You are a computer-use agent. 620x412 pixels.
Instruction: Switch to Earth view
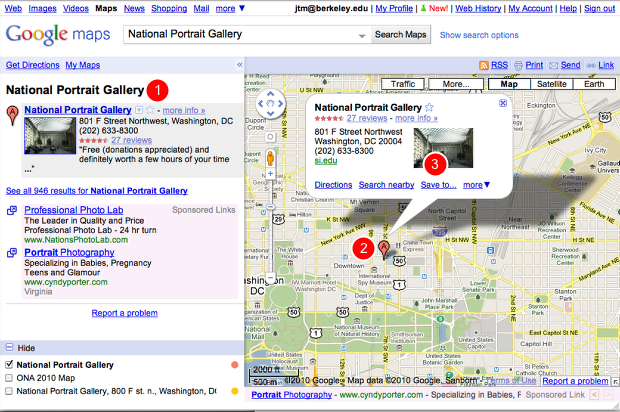point(594,84)
